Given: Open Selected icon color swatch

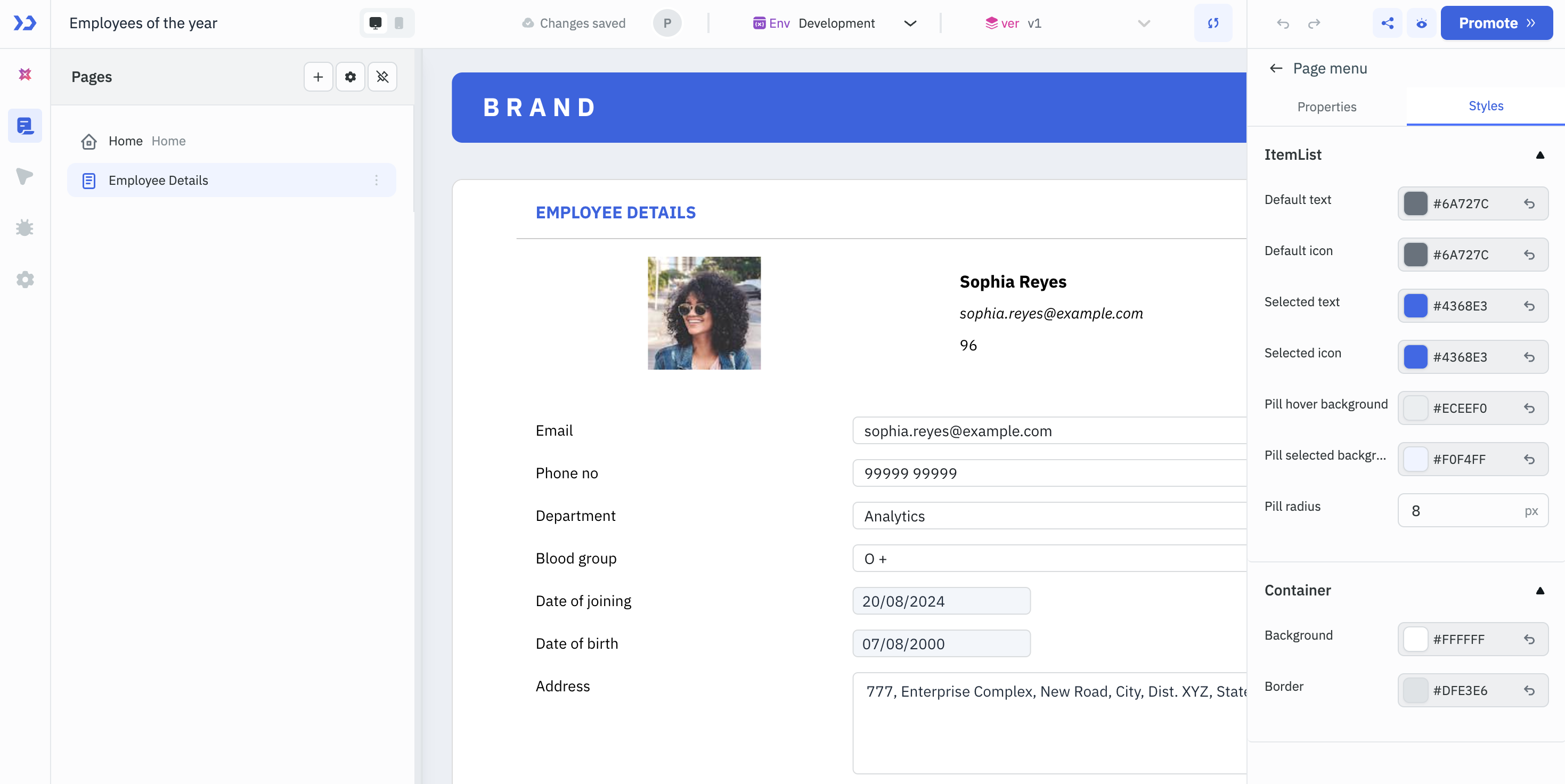Looking at the screenshot, I should 1415,356.
